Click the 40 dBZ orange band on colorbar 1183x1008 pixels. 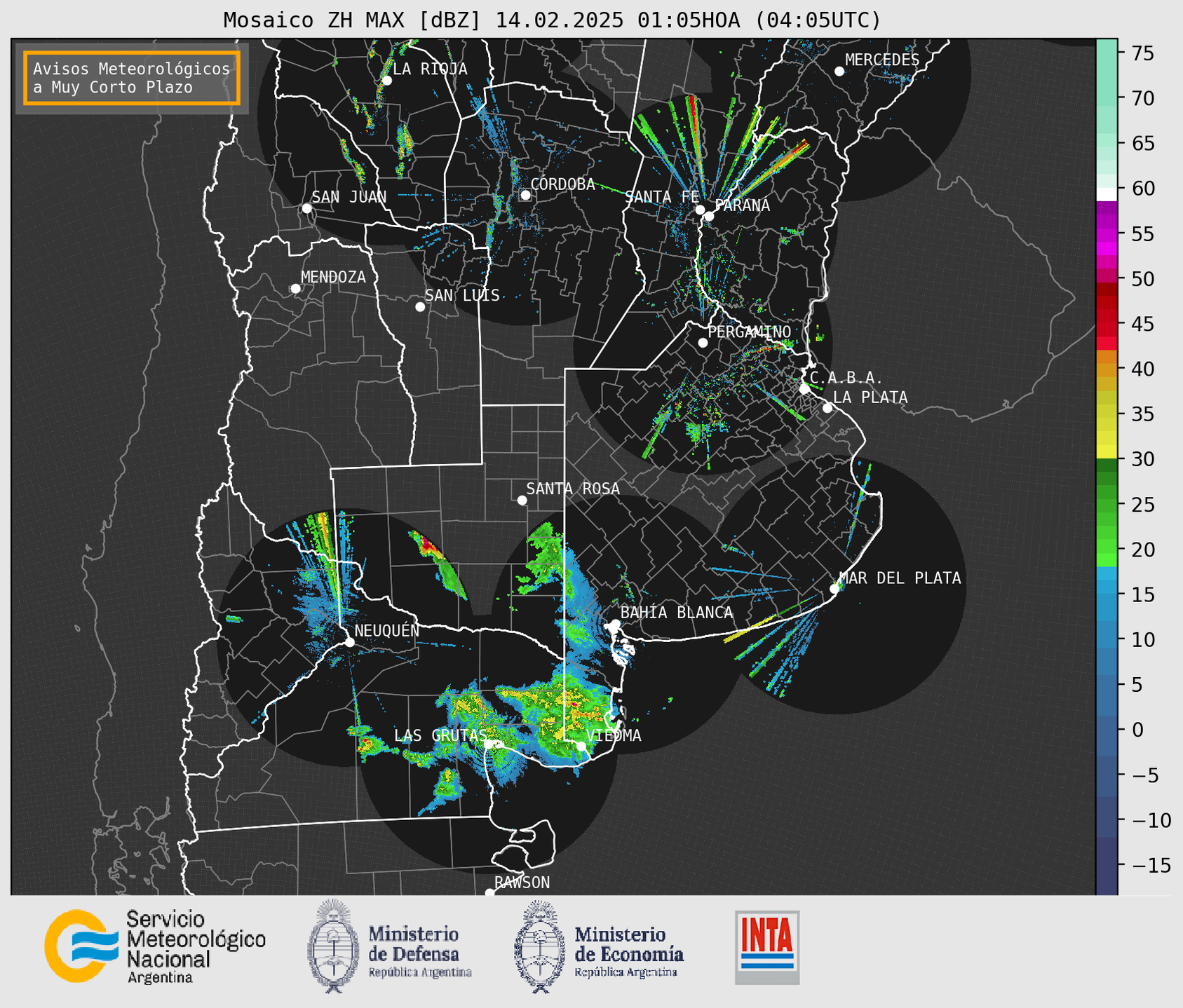point(1107,369)
